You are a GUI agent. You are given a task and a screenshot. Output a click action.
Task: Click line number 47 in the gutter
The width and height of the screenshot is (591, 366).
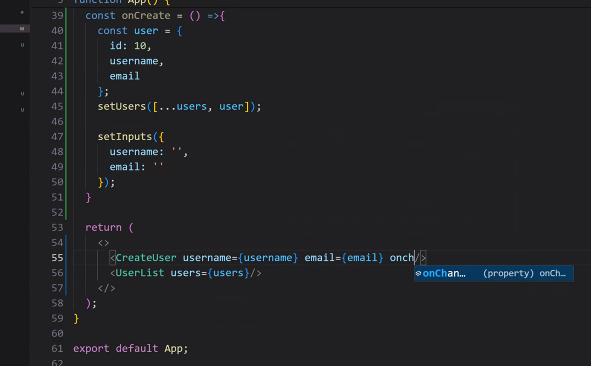pyautogui.click(x=57, y=137)
